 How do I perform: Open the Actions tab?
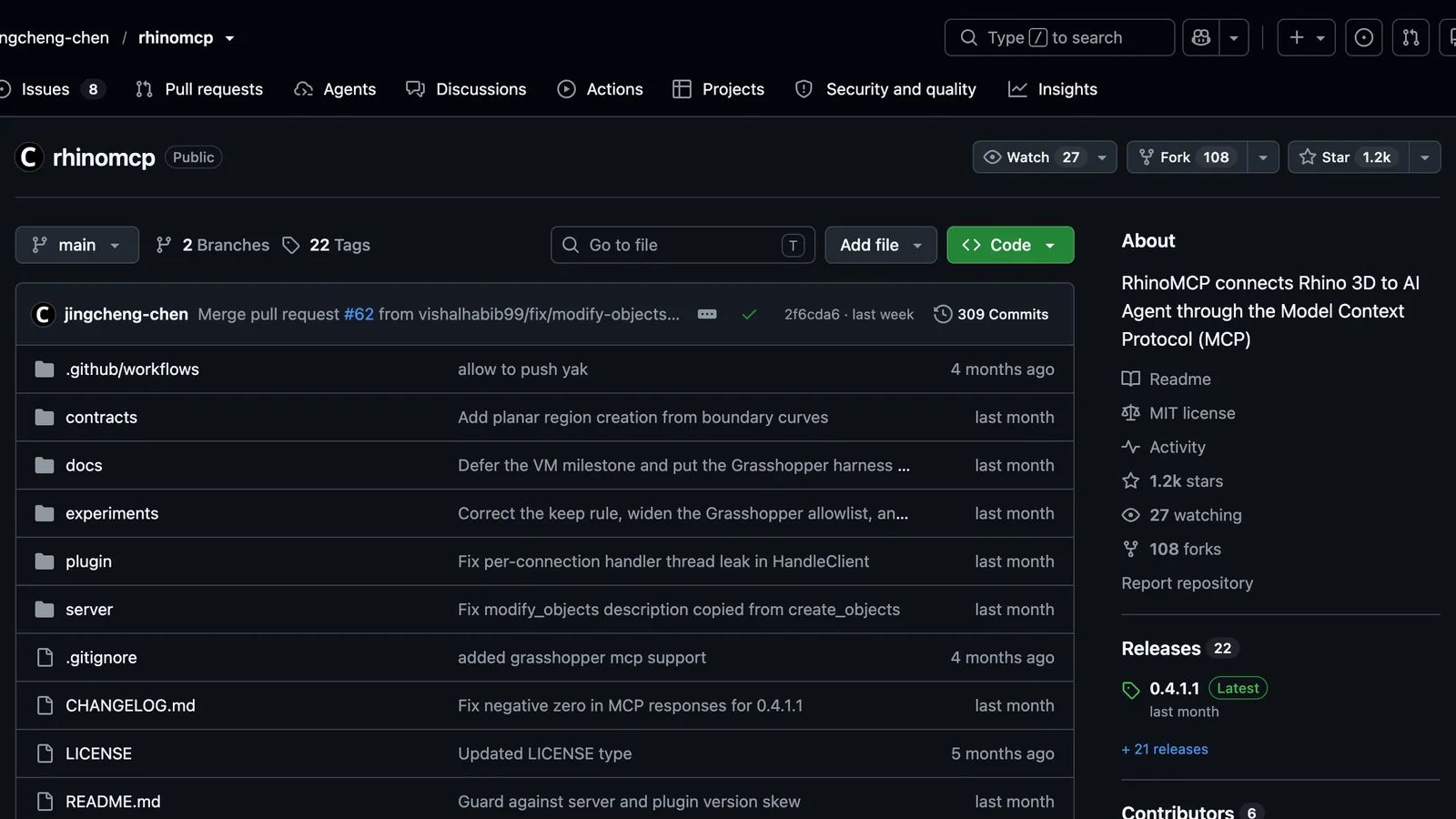601,89
